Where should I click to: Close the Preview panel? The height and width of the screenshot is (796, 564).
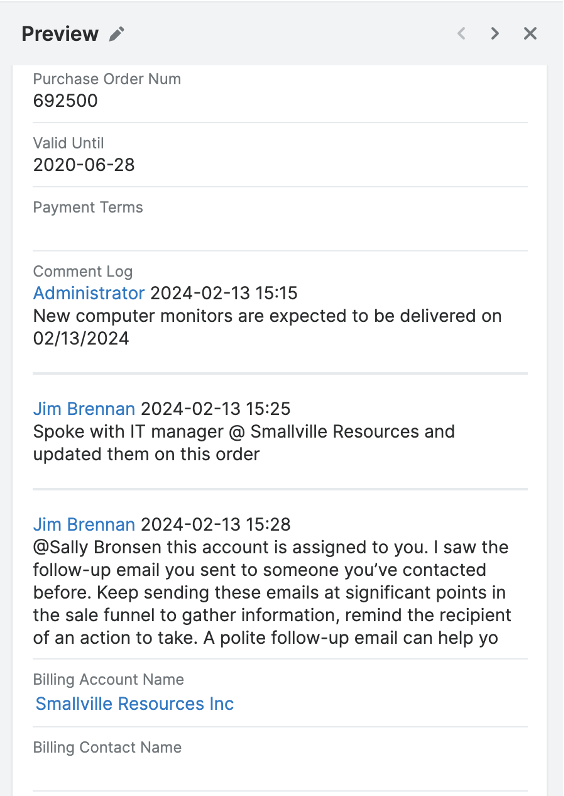[530, 34]
